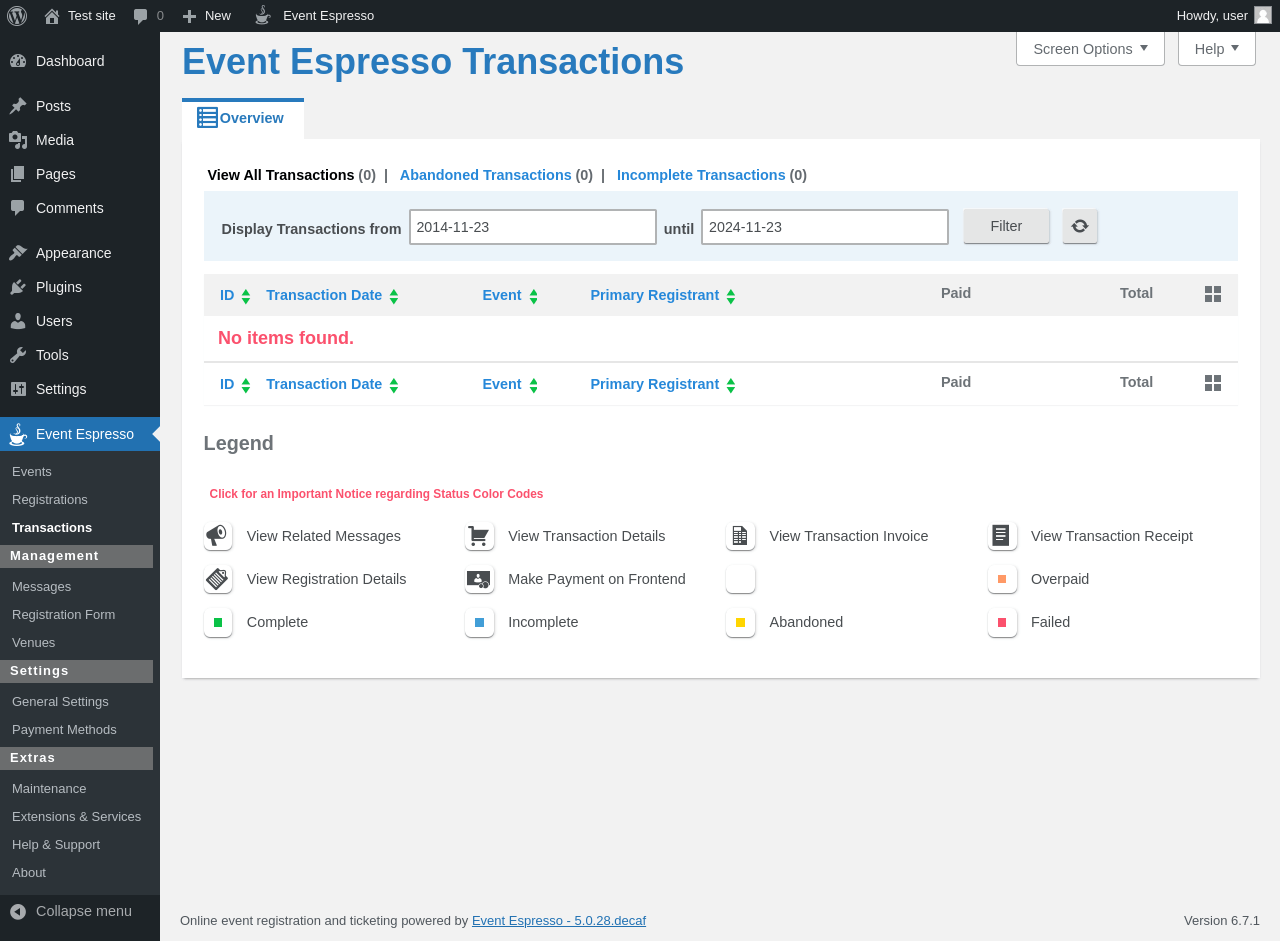Click the grid icon in table header
1280x941 pixels.
click(1213, 294)
